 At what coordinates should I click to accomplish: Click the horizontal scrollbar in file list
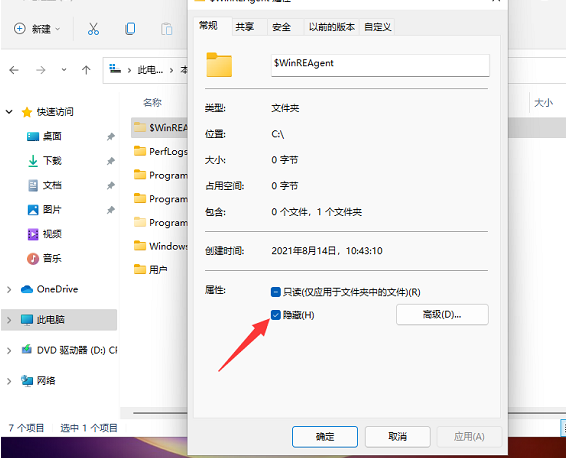[x=160, y=413]
